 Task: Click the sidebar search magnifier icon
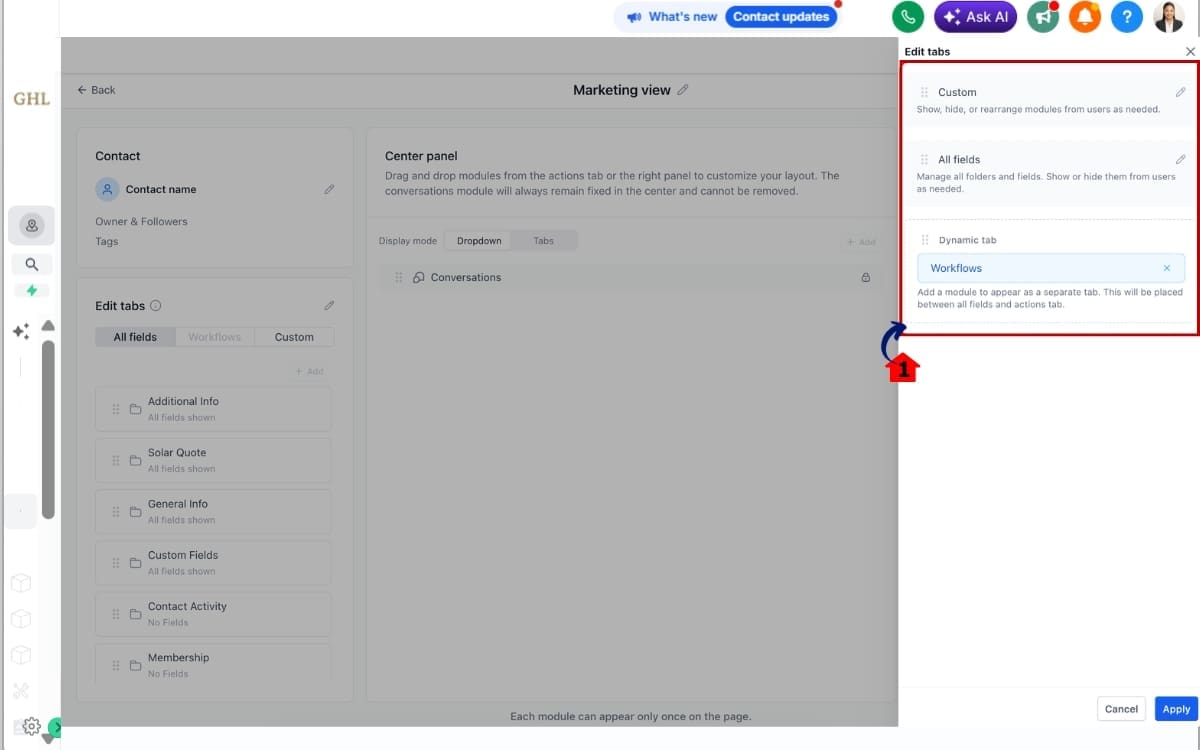coord(32,265)
